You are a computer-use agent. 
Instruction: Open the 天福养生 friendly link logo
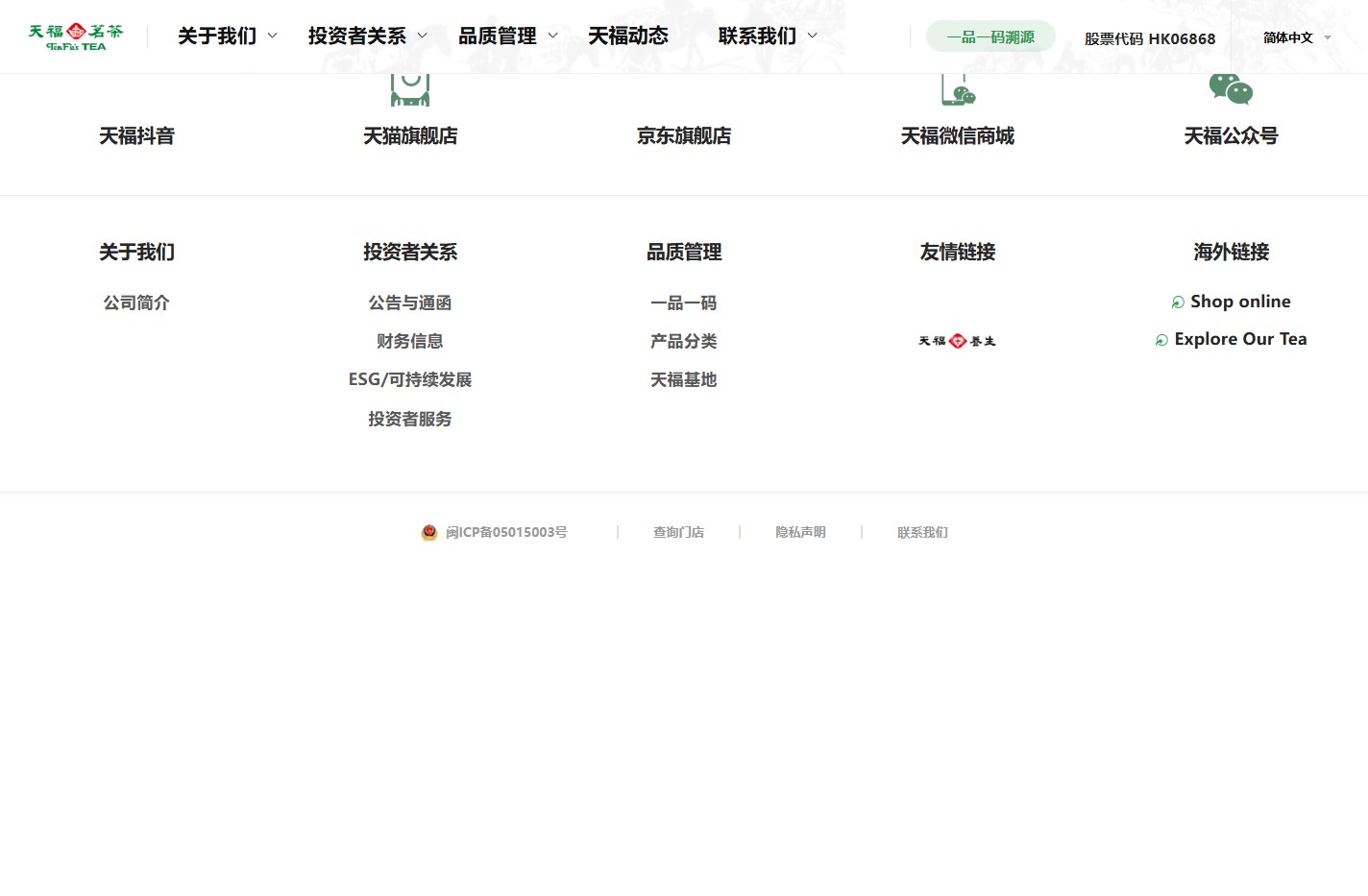point(957,341)
